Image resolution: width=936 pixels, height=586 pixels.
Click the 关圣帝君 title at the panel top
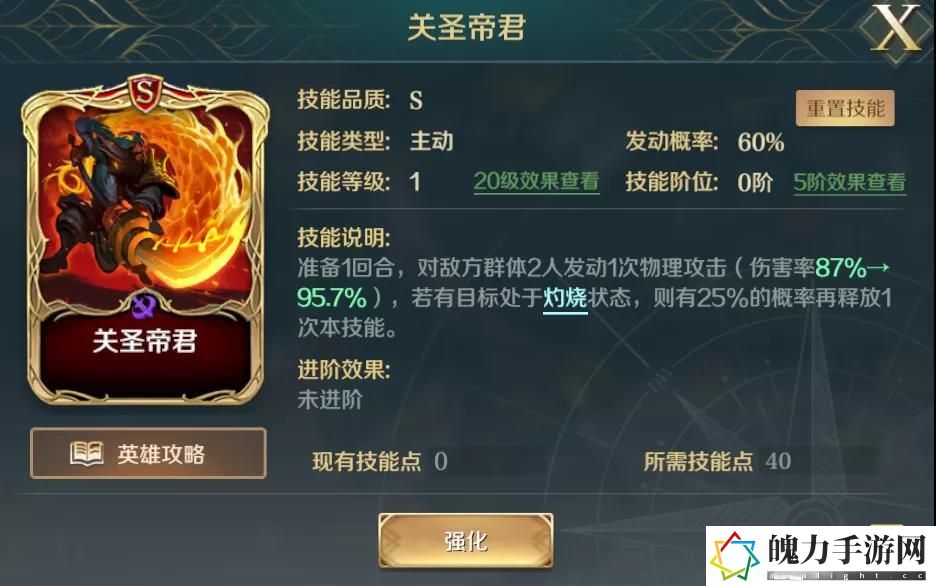(x=466, y=27)
